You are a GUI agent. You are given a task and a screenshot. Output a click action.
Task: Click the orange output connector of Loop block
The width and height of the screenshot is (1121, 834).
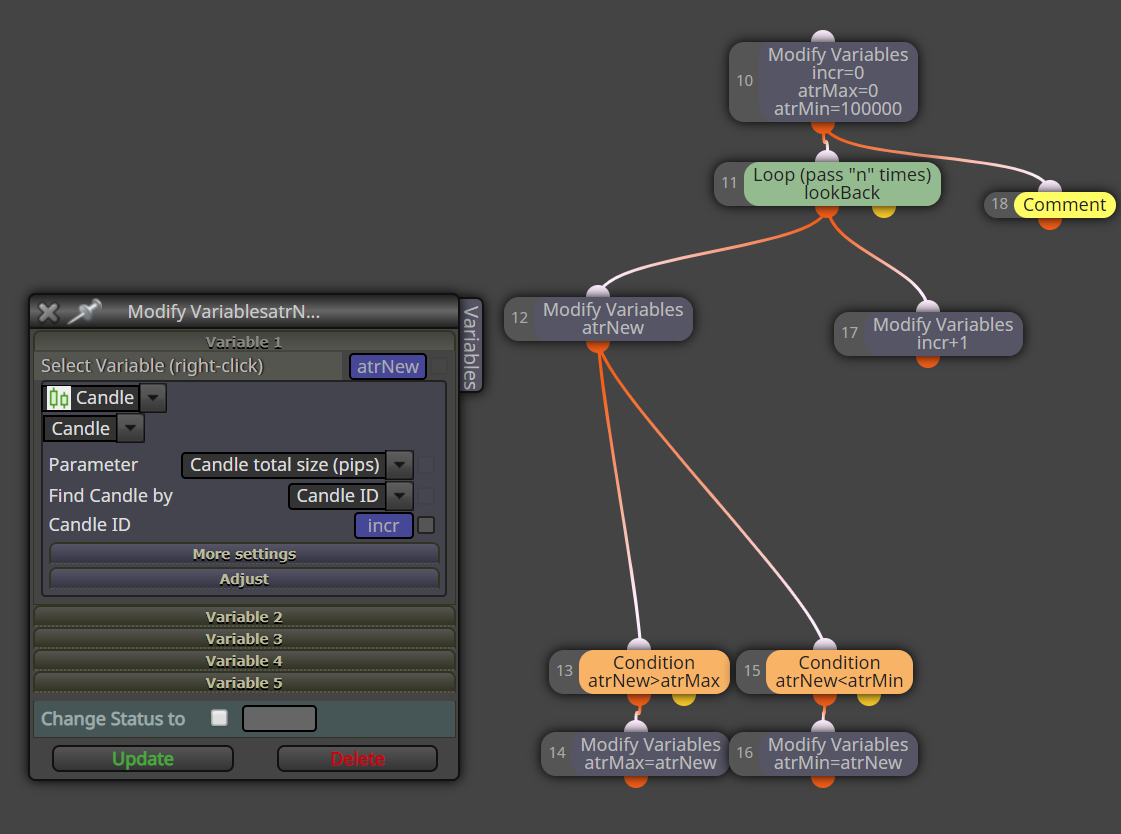click(827, 210)
